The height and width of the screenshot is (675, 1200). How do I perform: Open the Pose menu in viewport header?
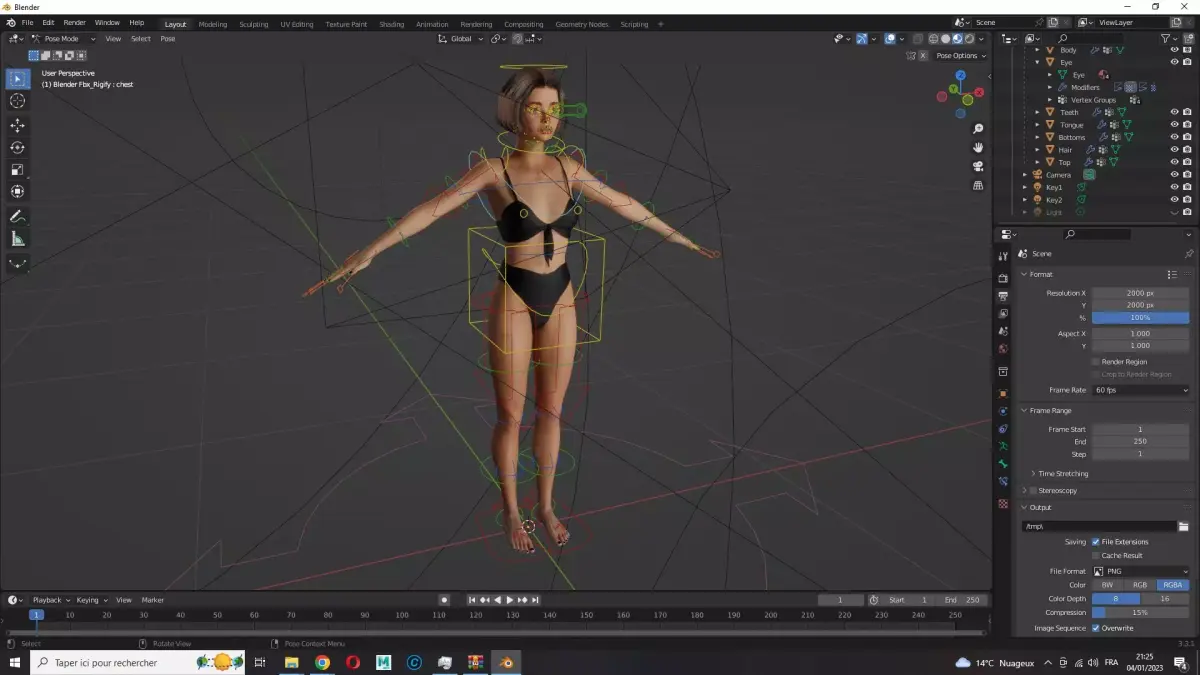(168, 39)
